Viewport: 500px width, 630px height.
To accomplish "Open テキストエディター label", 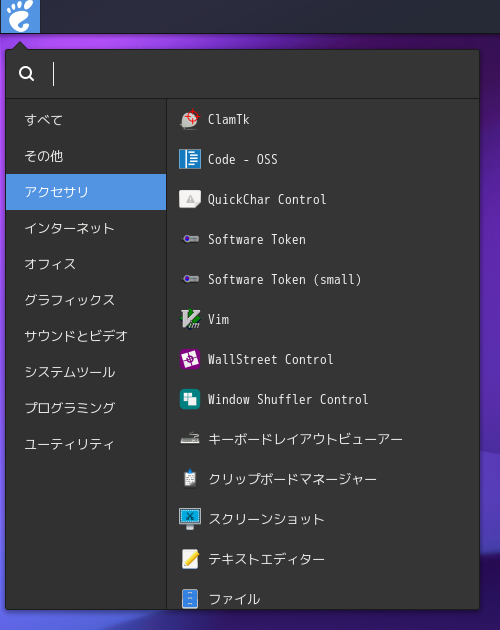I will coord(266,559).
